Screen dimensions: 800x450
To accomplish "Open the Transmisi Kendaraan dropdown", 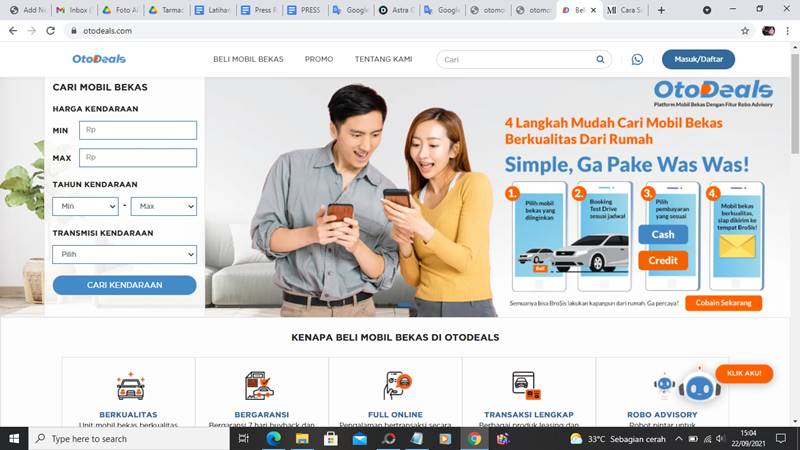I will [x=124, y=255].
